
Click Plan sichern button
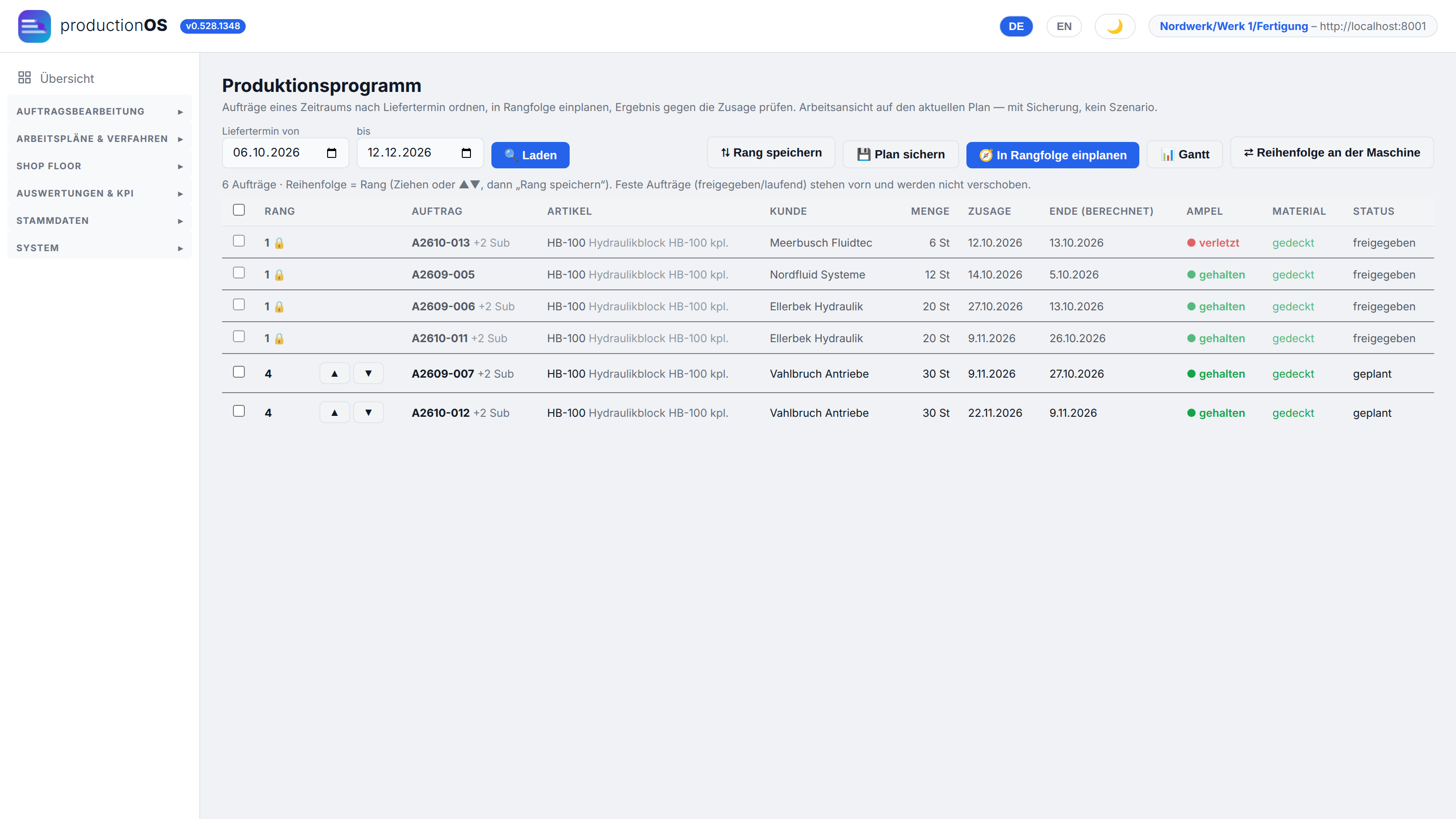(x=900, y=154)
